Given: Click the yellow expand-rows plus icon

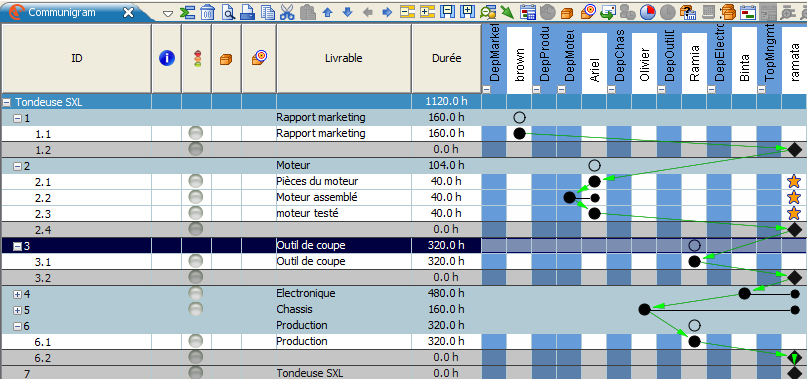Looking at the screenshot, I should click(x=428, y=11).
